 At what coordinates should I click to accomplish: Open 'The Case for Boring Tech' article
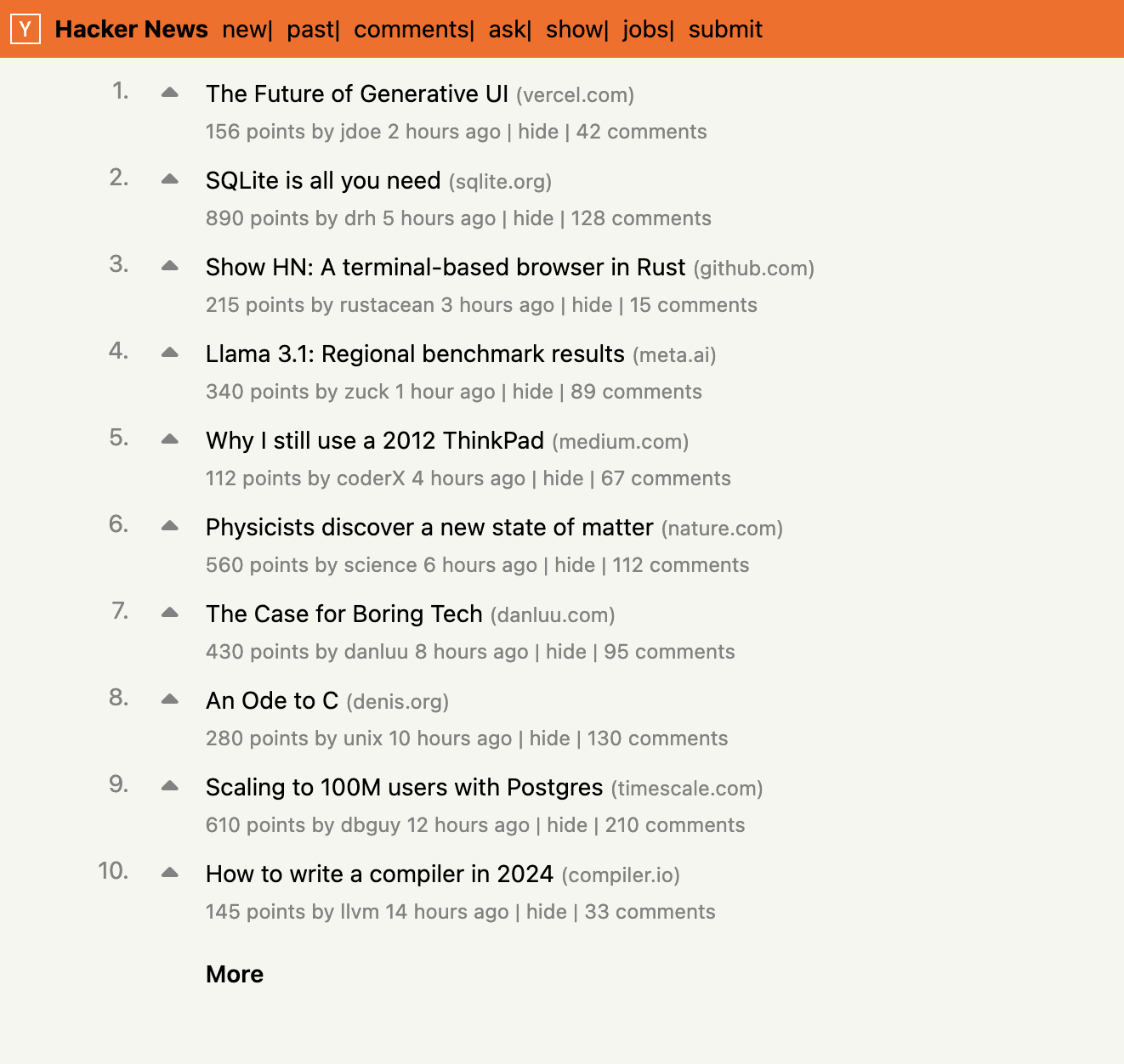344,614
